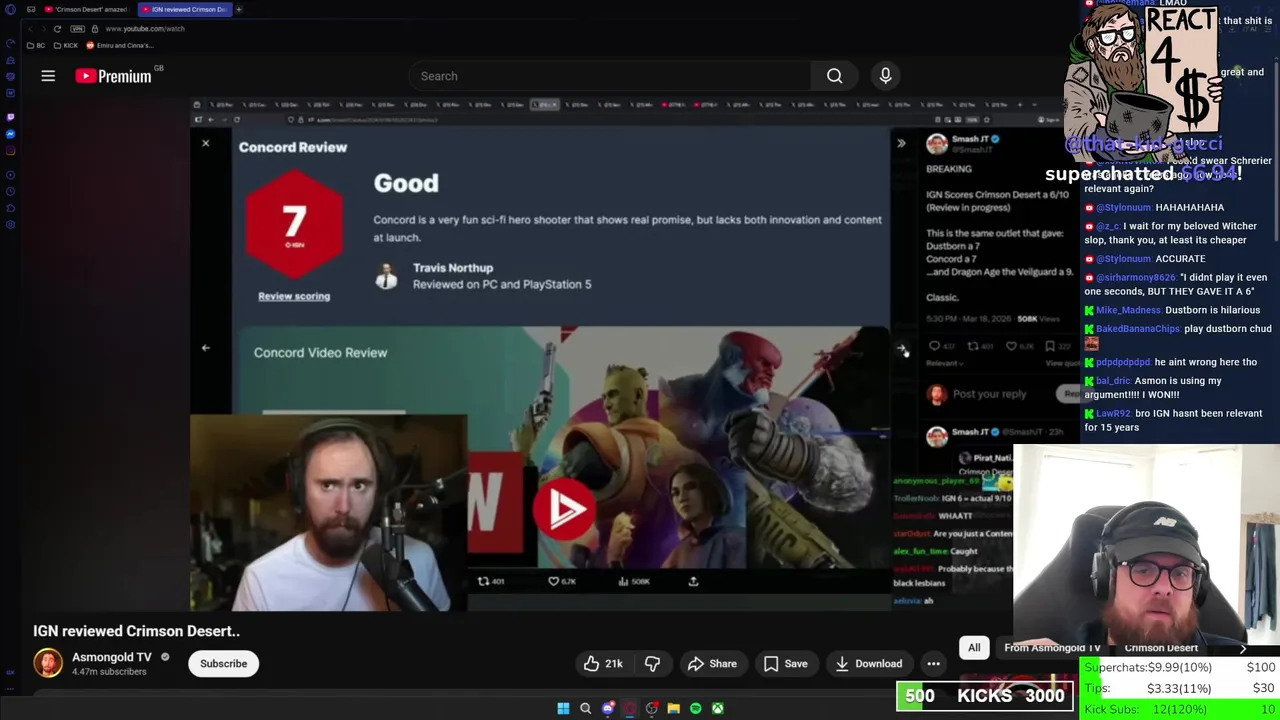Open browser sidebar settings gear

10,225
